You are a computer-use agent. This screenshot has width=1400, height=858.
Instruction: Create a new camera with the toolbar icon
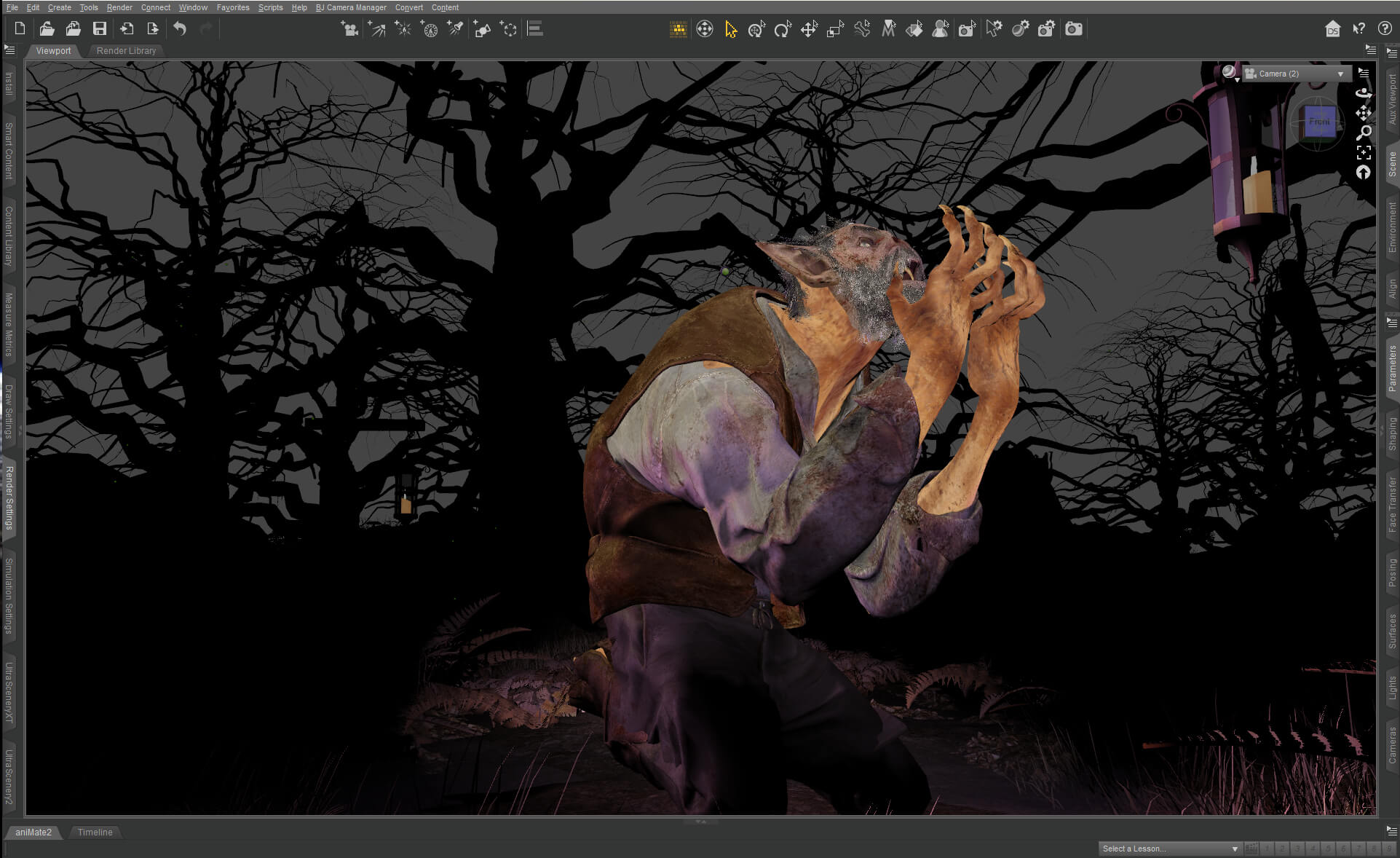coord(350,29)
